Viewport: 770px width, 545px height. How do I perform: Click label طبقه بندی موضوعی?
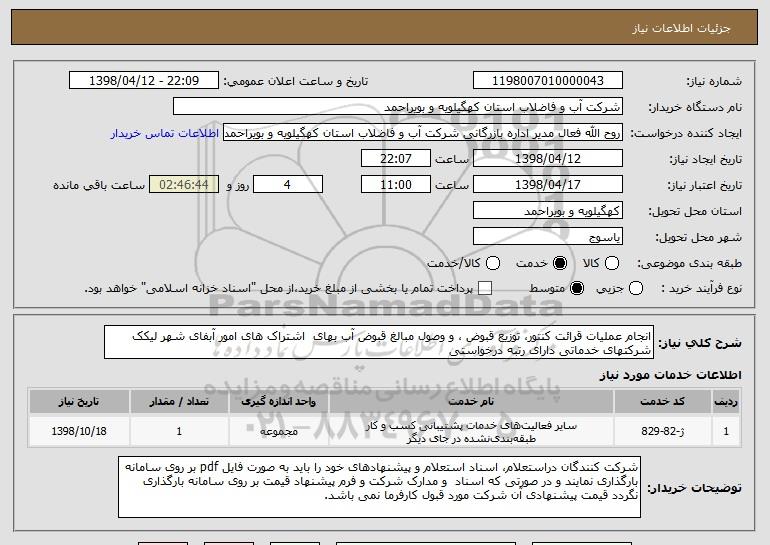pos(689,264)
